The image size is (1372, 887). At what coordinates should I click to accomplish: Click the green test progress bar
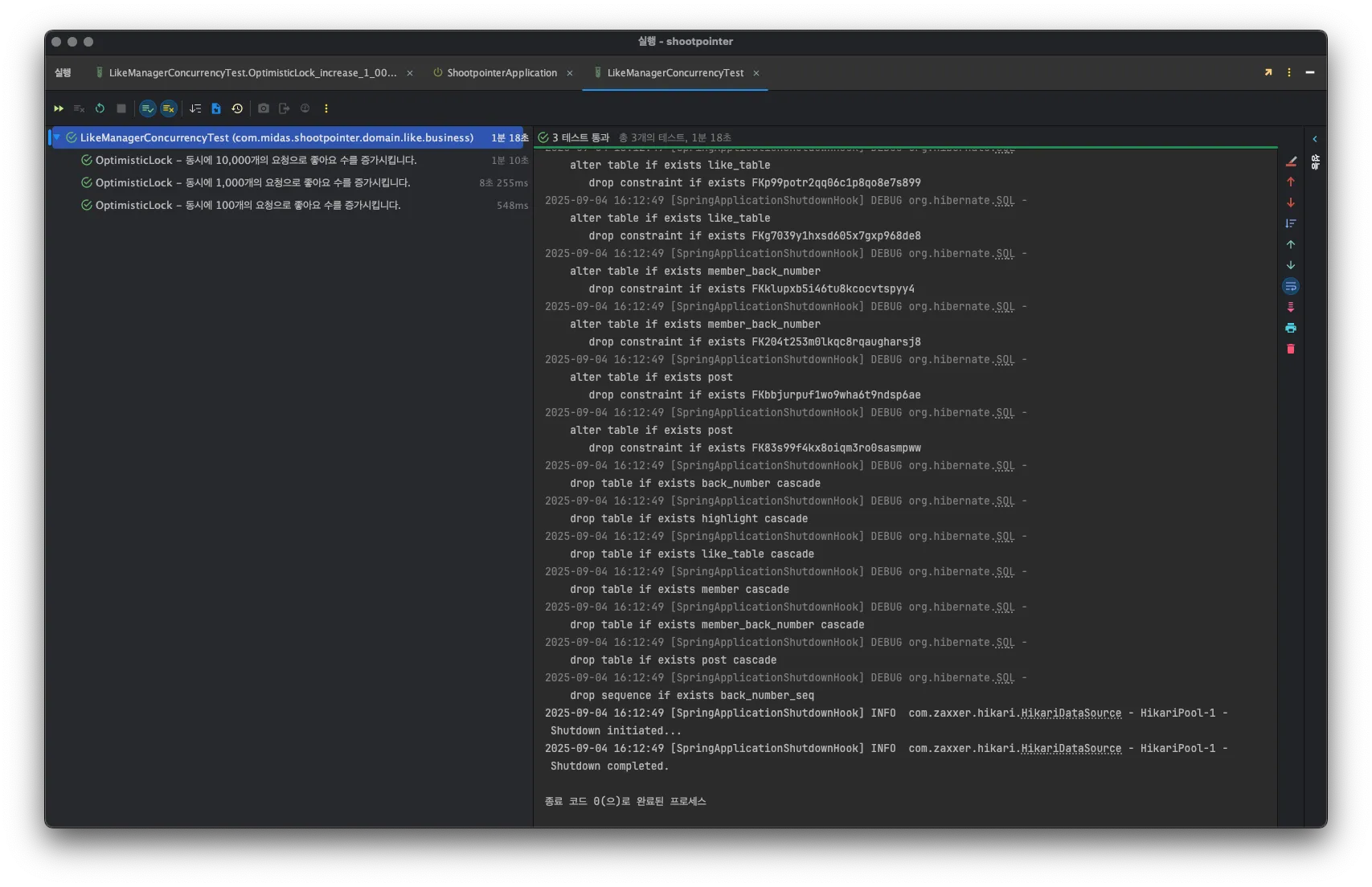(x=906, y=148)
